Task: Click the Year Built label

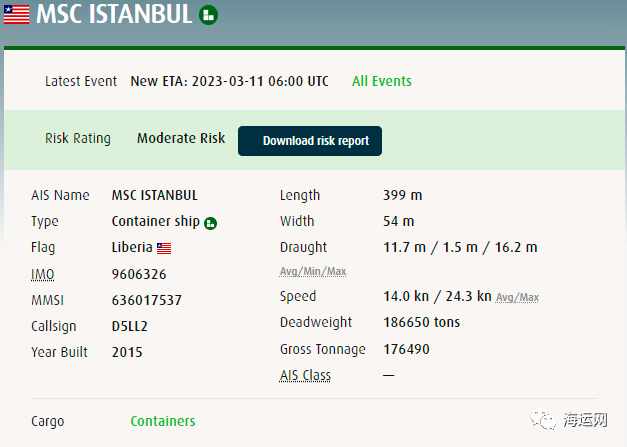Action: coord(59,352)
